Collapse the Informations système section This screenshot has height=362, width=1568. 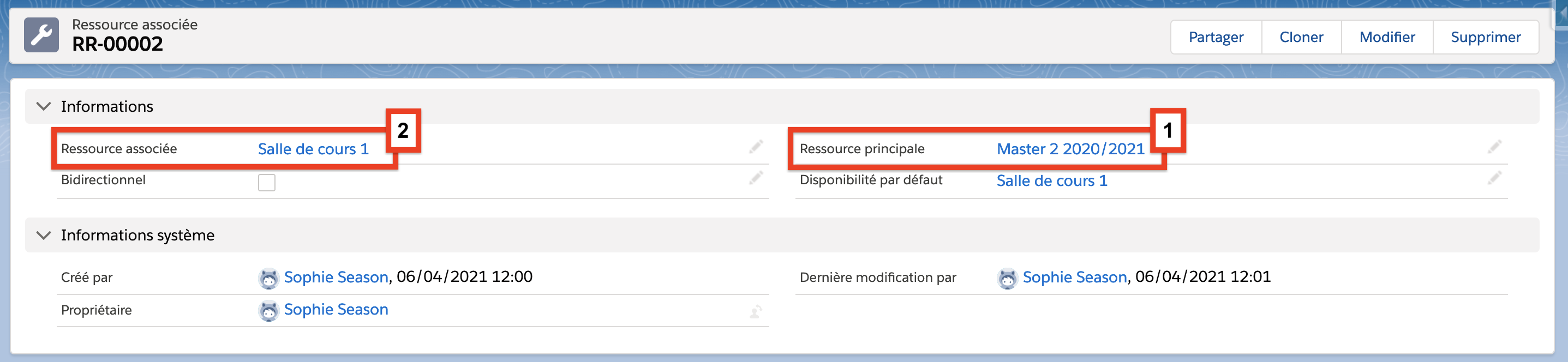43,234
